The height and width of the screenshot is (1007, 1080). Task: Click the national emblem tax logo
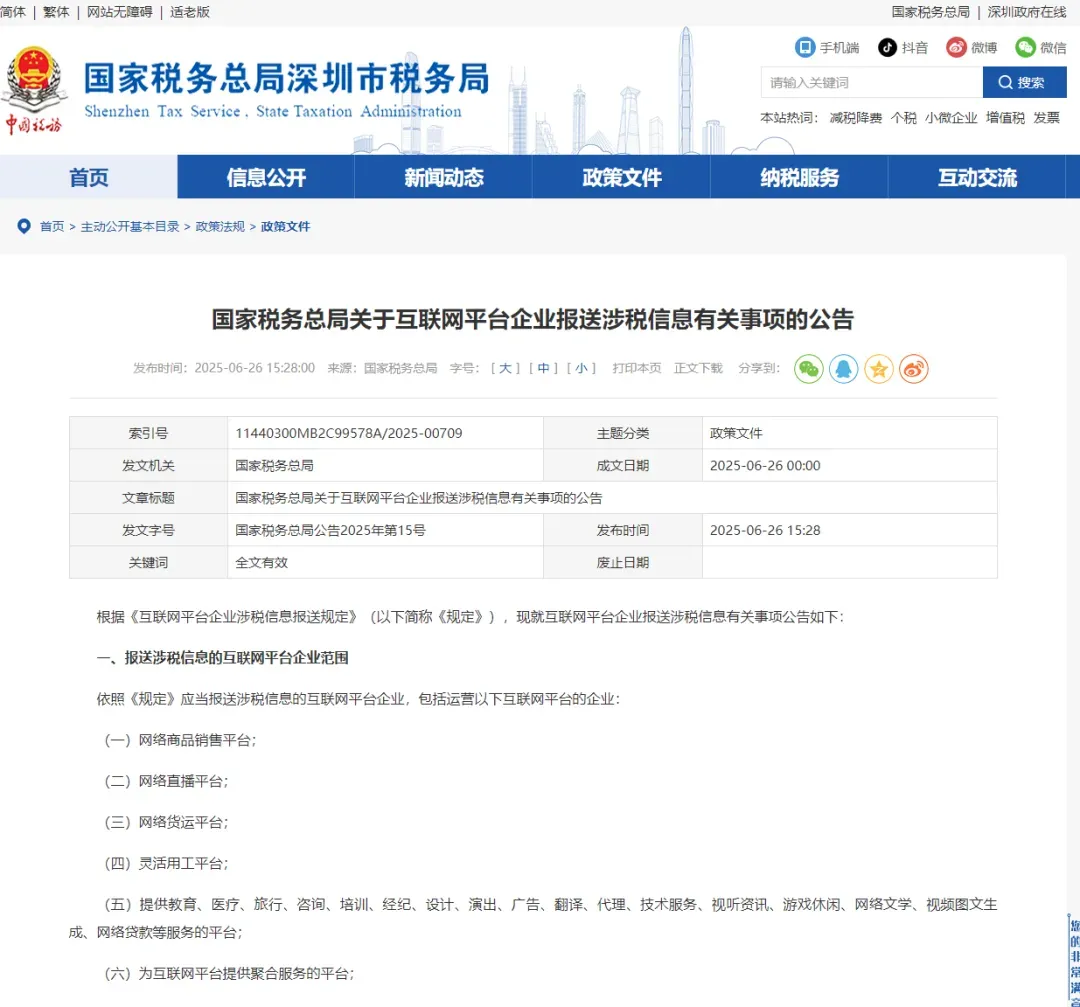click(33, 90)
